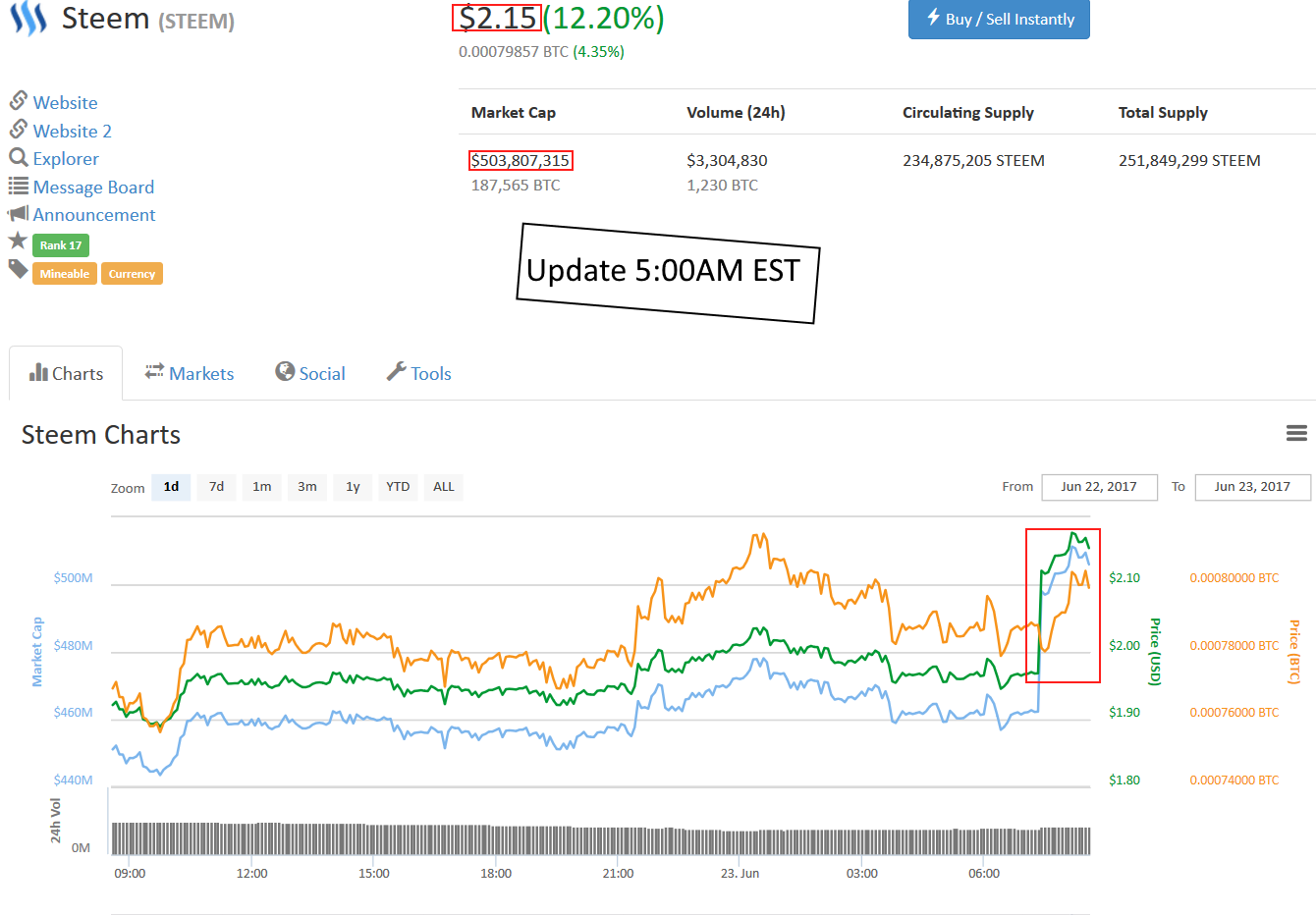Click the 1,230 BTC volume text
Viewport: 1316px width, 915px height.
coord(722,186)
